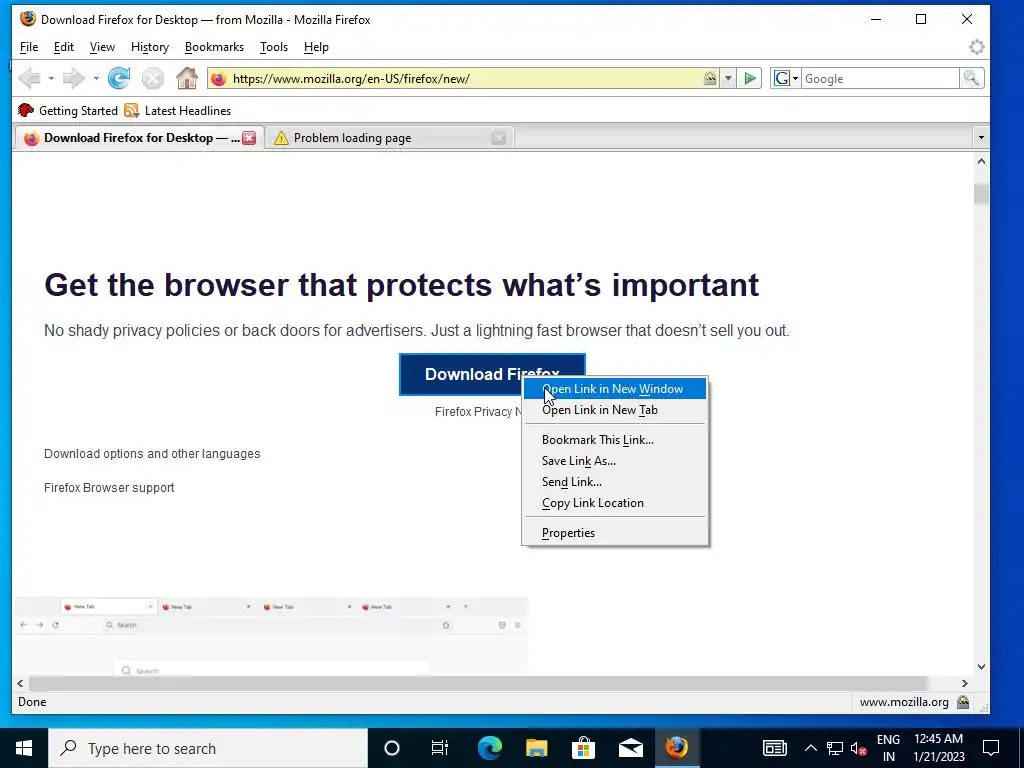Image resolution: width=1024 pixels, height=768 pixels.
Task: Open the list all tabs dropdown
Action: (x=980, y=138)
